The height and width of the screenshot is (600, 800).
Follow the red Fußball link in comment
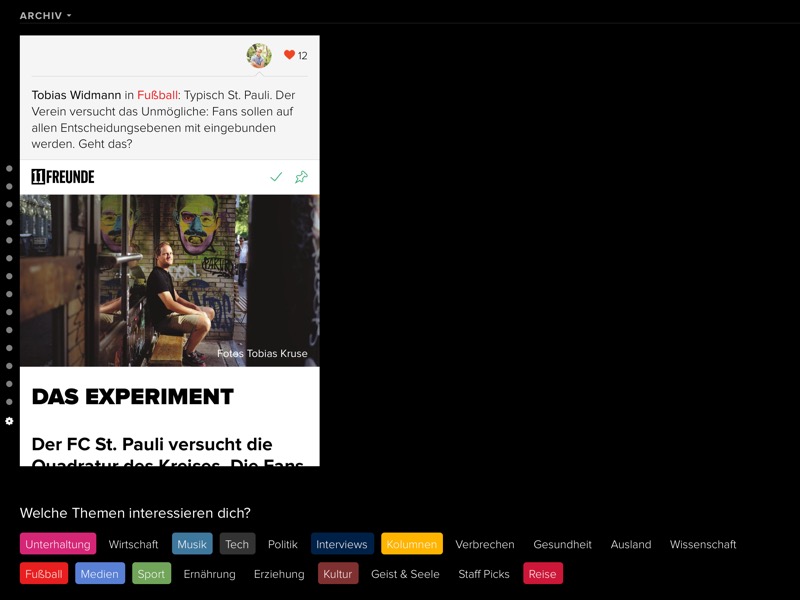tap(157, 95)
